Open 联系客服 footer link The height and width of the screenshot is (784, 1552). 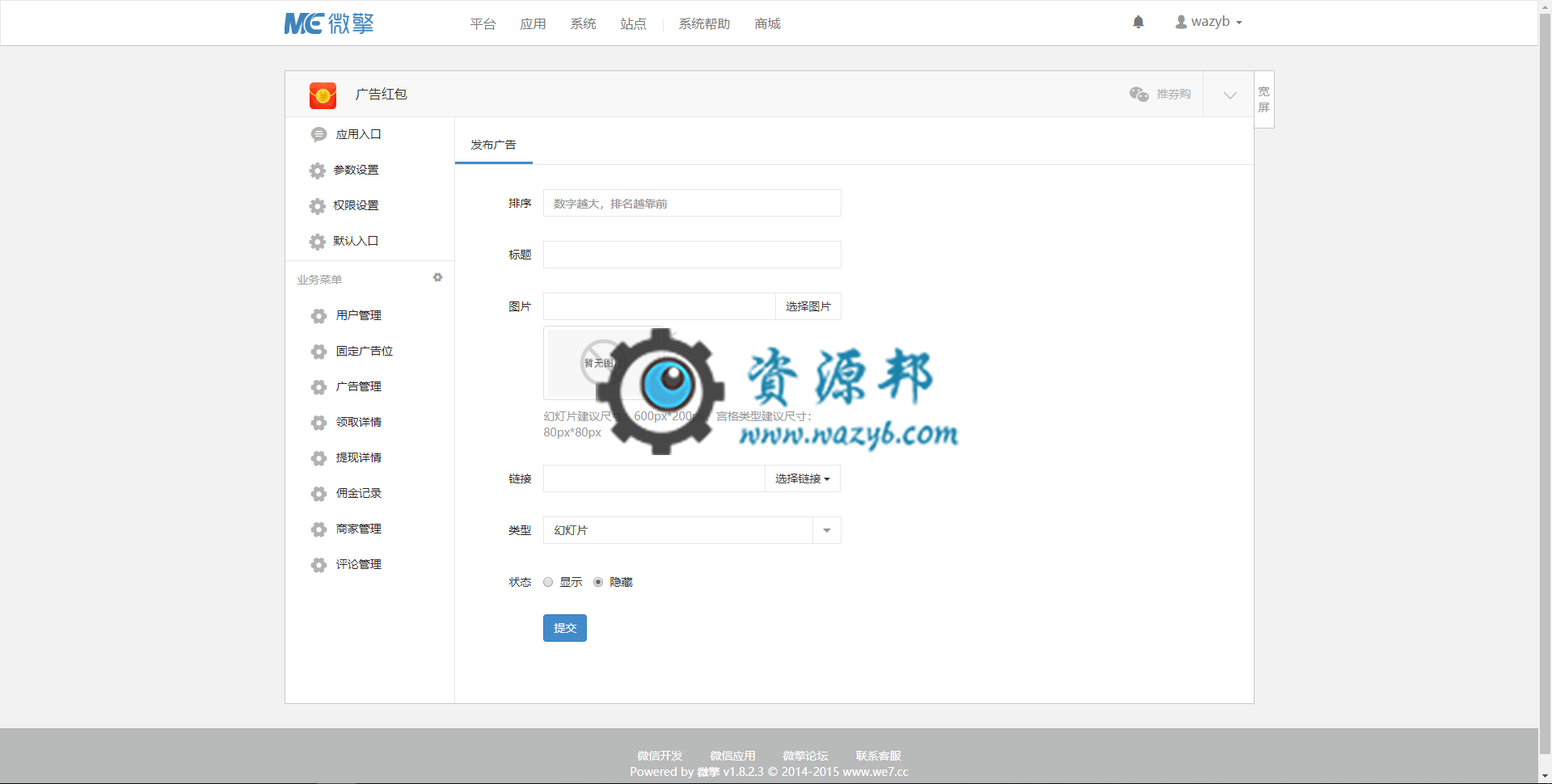pyautogui.click(x=879, y=756)
